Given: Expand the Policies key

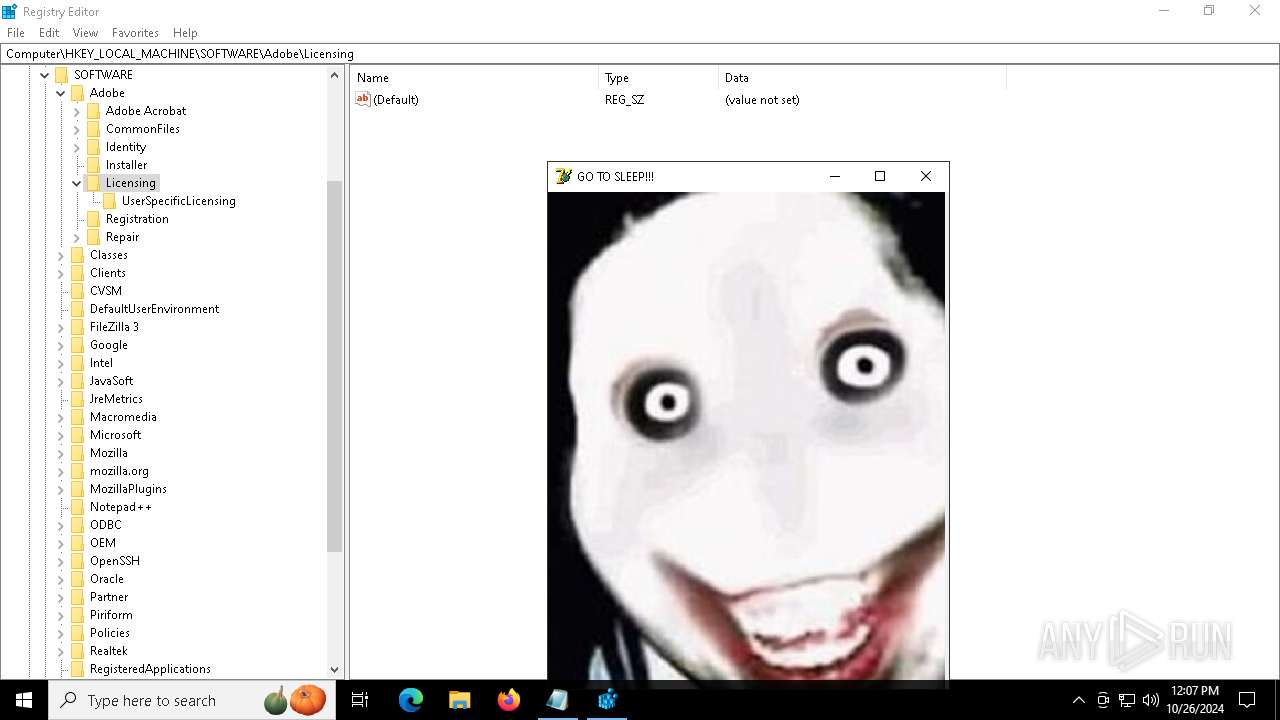Looking at the screenshot, I should (61, 633).
